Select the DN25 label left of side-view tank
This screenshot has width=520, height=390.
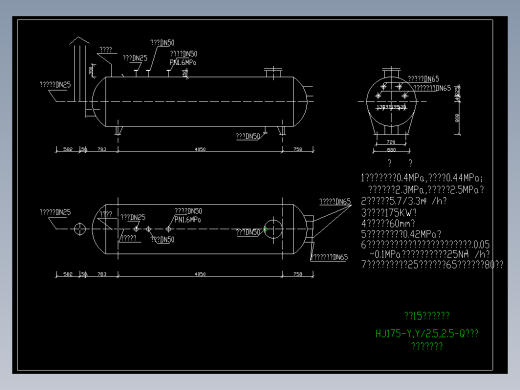[x=55, y=85]
